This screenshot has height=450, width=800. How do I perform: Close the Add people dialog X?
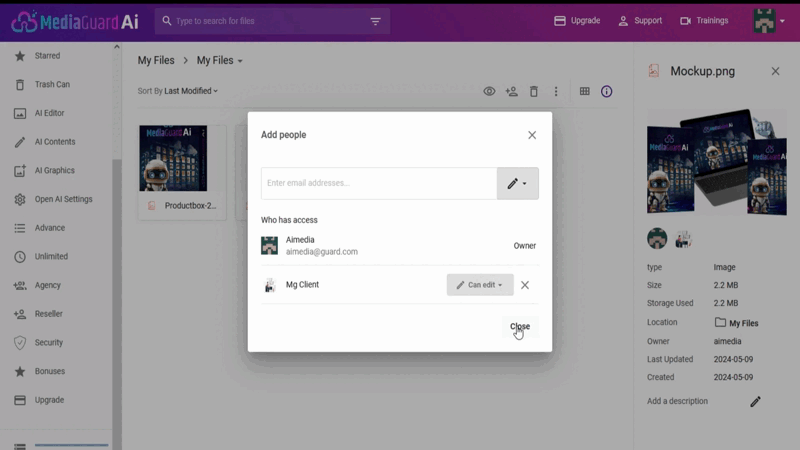532,135
